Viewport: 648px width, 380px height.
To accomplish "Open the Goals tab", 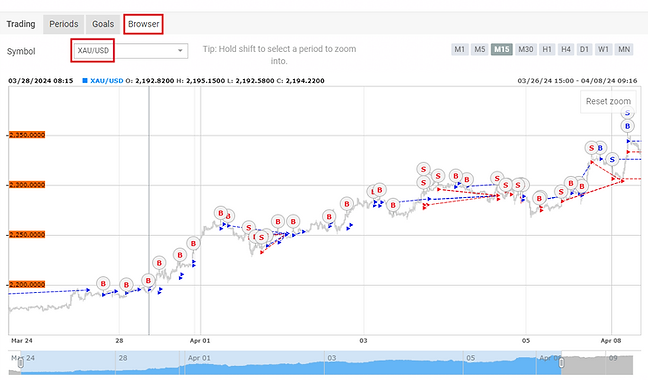I will point(103,24).
